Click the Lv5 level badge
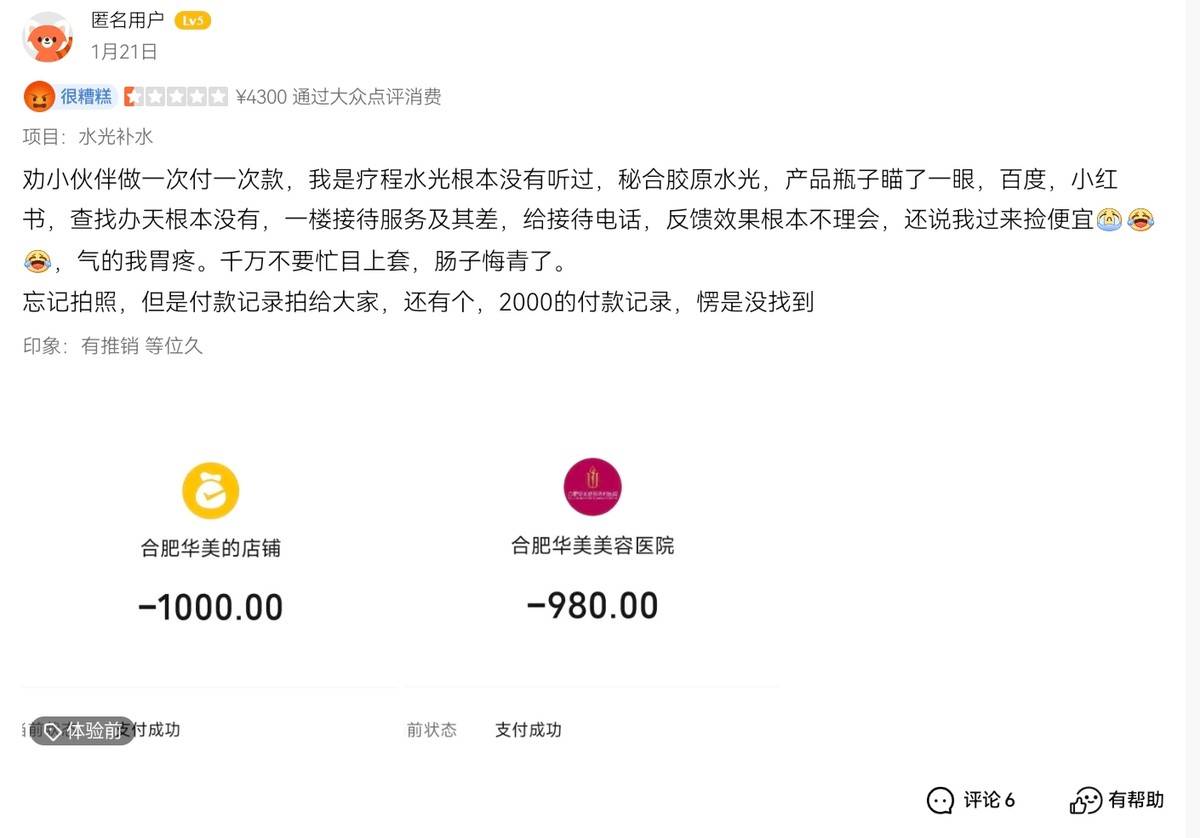Image resolution: width=1200 pixels, height=838 pixels. click(x=192, y=21)
